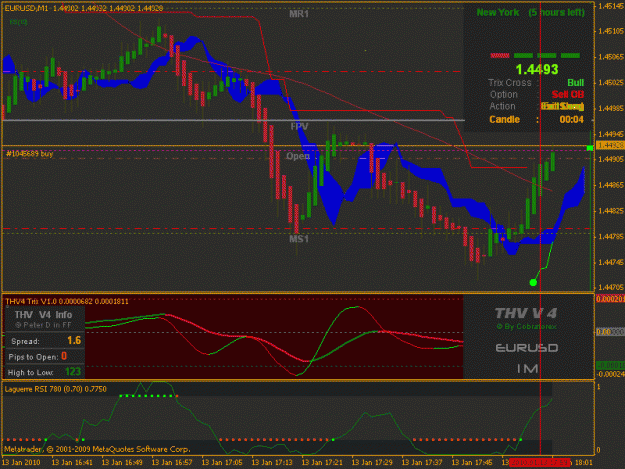Screen dimensions: 625x469
Task: Click the 13 Jan 2010 time axis label
Action: pos(21,463)
